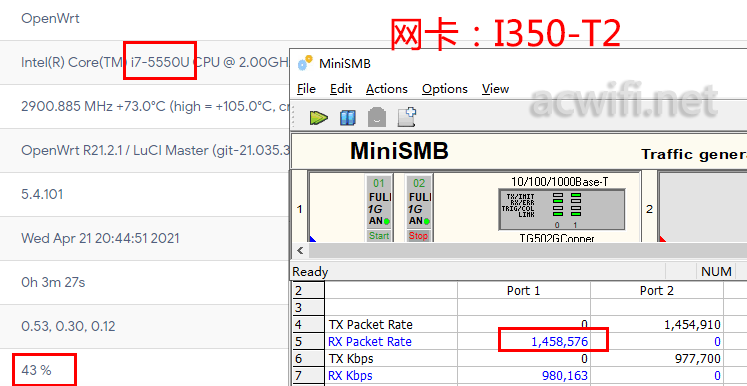The image size is (747, 386).
Task: Open the File menu
Action: (306, 89)
